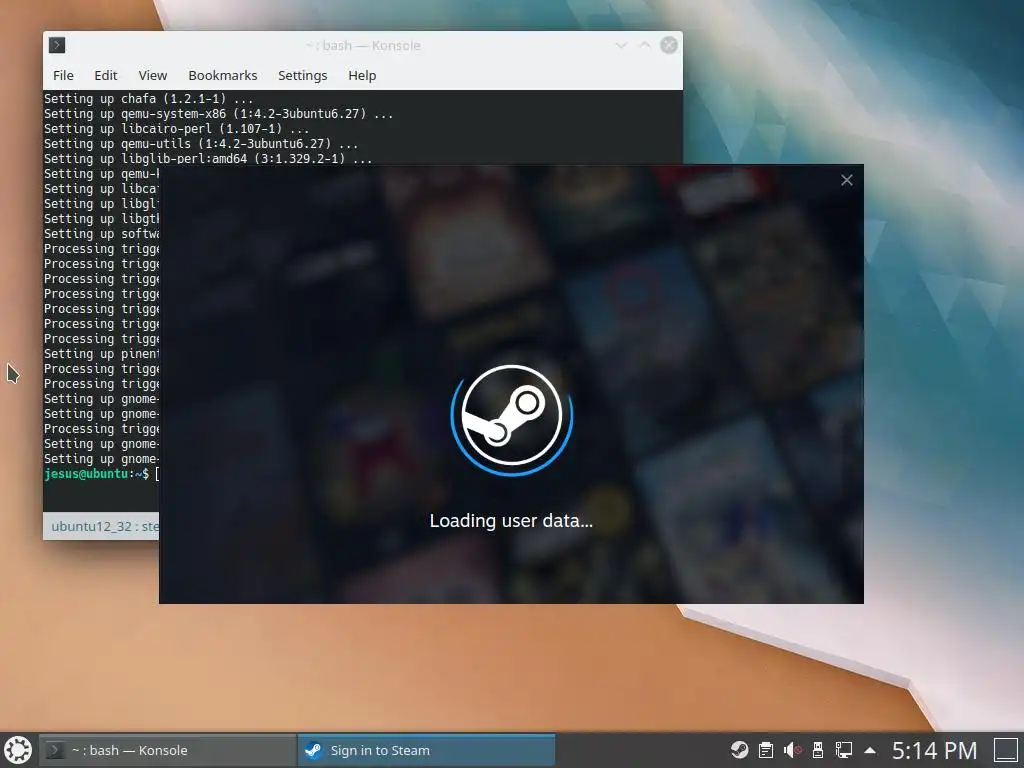The width and height of the screenshot is (1024, 768).
Task: Click the 'Loading user data...' text
Action: (x=511, y=520)
